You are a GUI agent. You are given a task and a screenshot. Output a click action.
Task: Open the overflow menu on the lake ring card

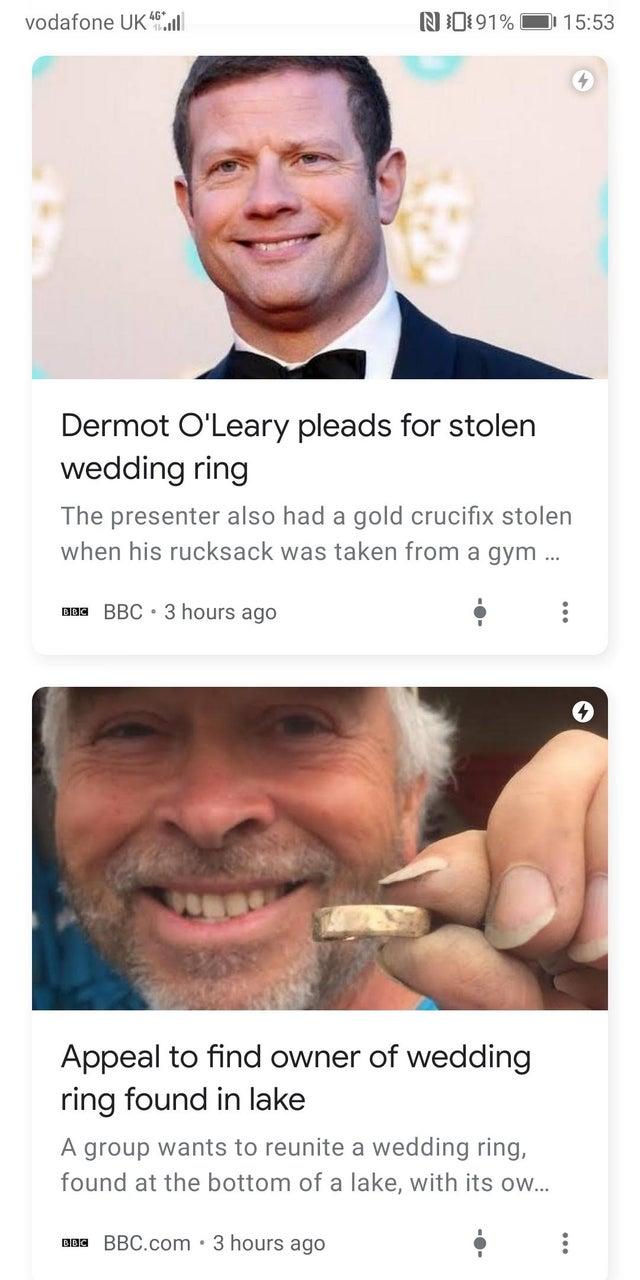565,1243
